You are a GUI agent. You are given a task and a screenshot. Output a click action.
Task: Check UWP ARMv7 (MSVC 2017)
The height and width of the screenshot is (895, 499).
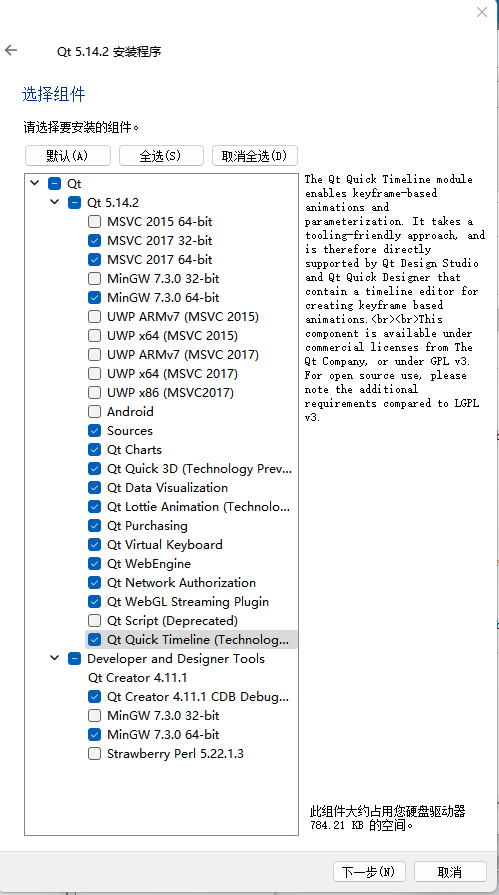click(94, 354)
